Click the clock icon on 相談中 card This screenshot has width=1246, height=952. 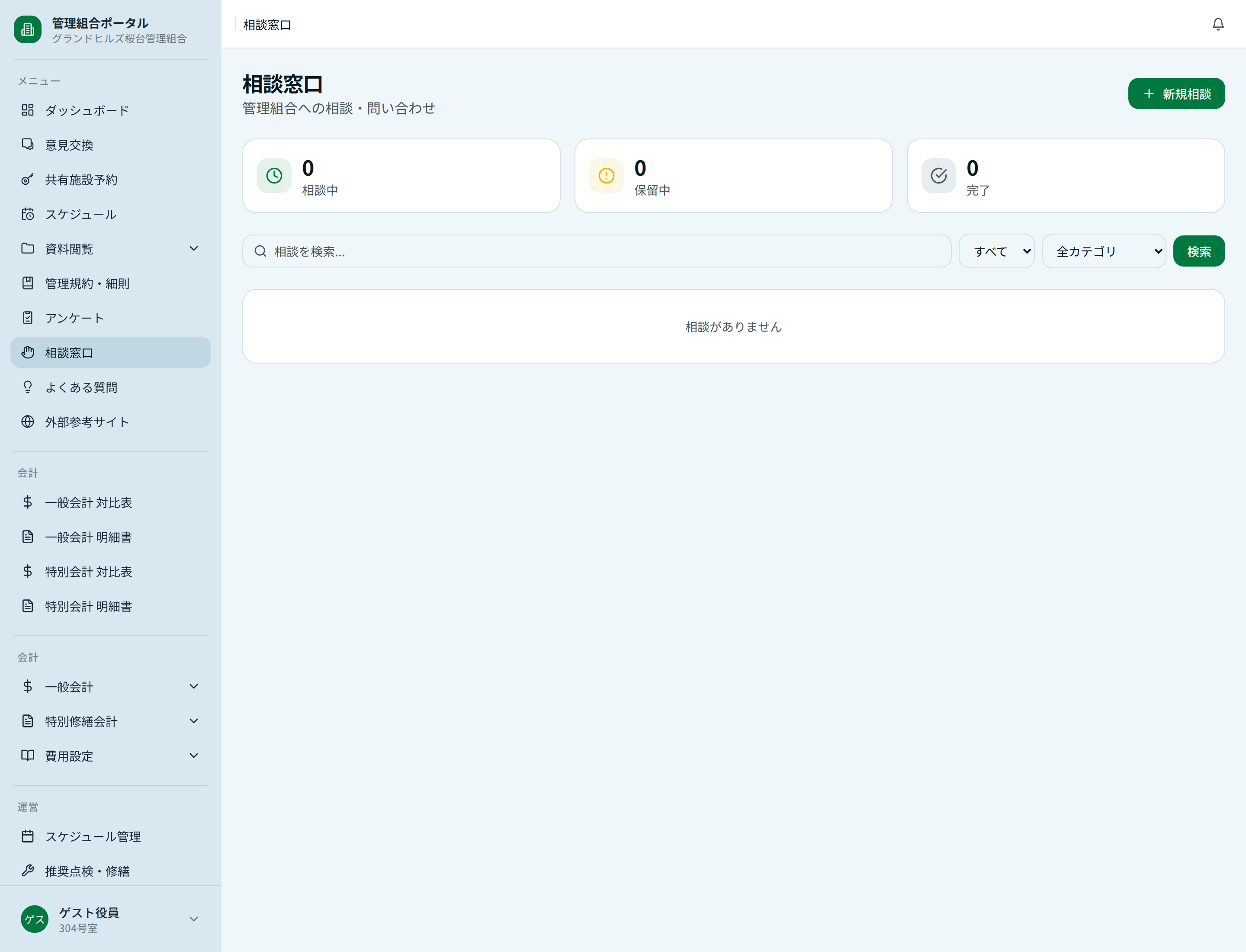tap(274, 176)
